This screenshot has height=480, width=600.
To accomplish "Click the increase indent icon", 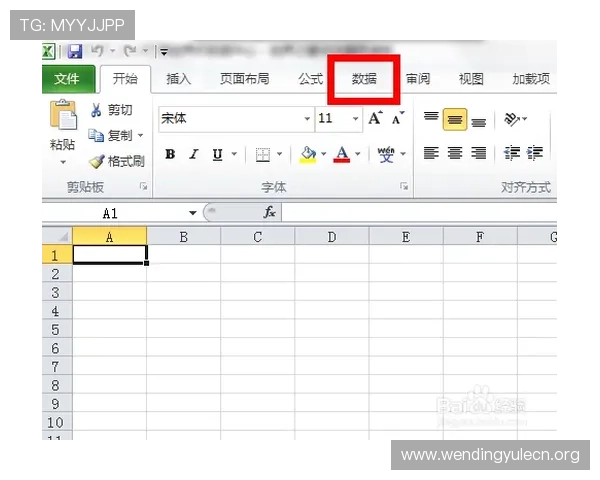I will [x=535, y=153].
